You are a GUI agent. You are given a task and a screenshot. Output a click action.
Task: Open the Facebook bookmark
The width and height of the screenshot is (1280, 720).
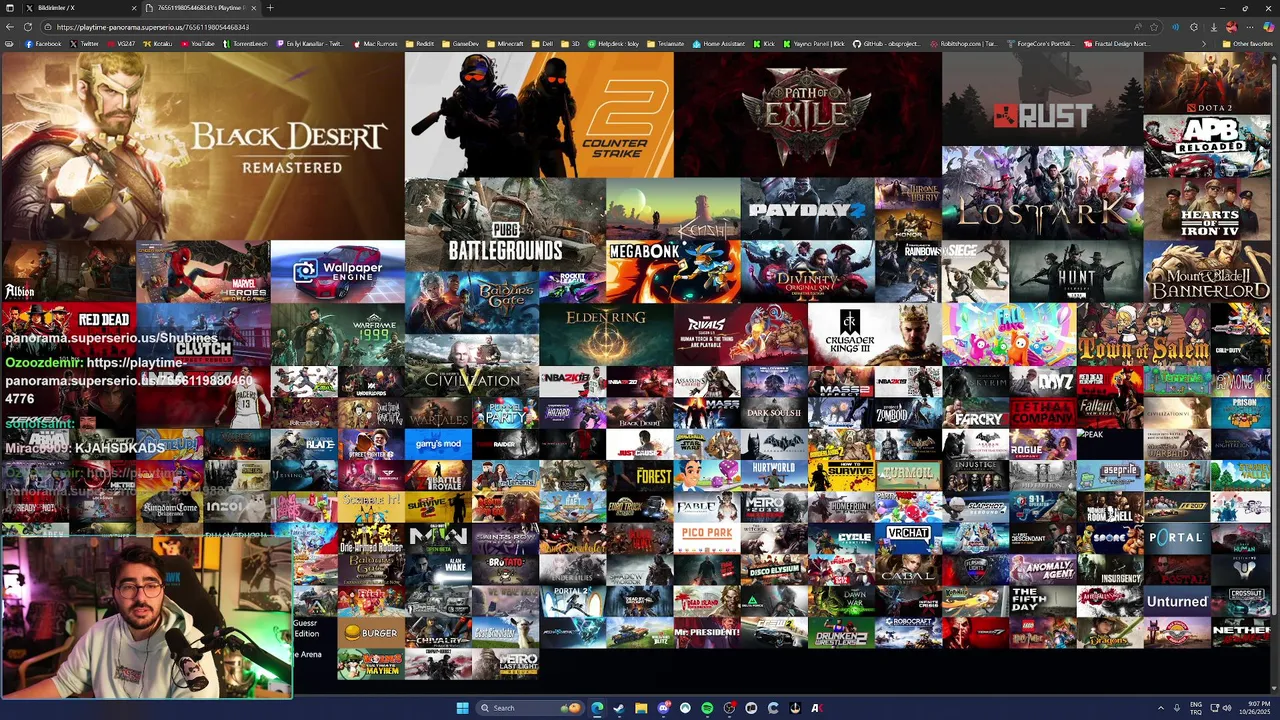tap(43, 44)
